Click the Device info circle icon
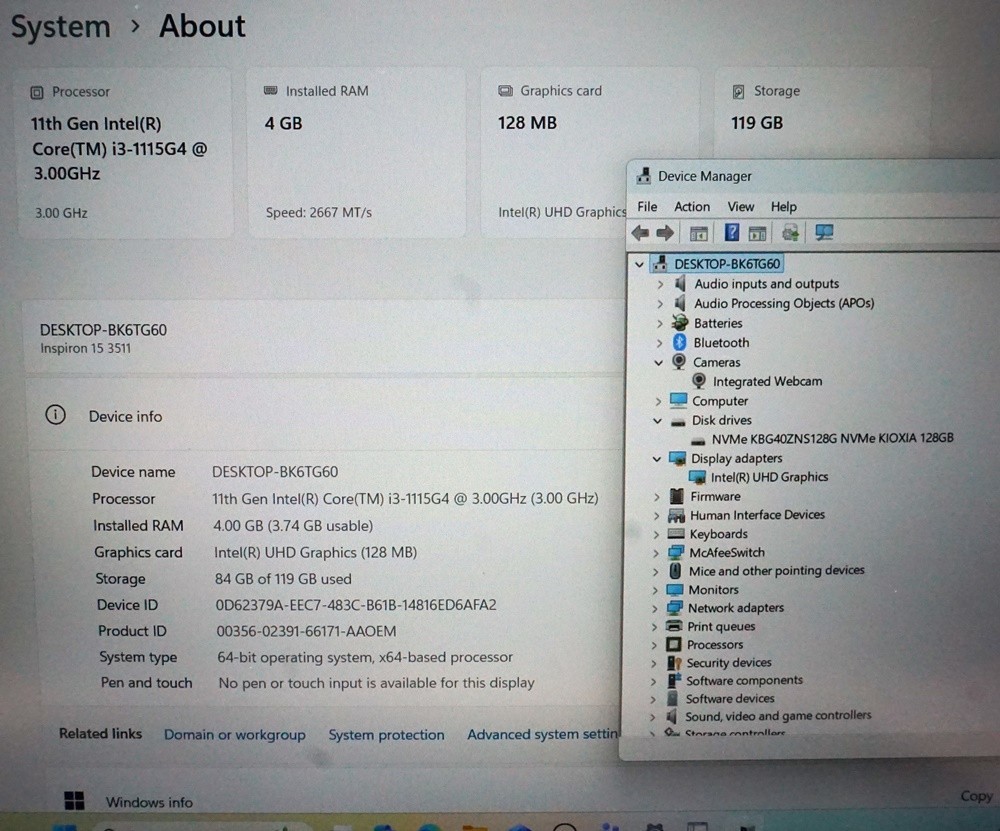 (x=55, y=415)
